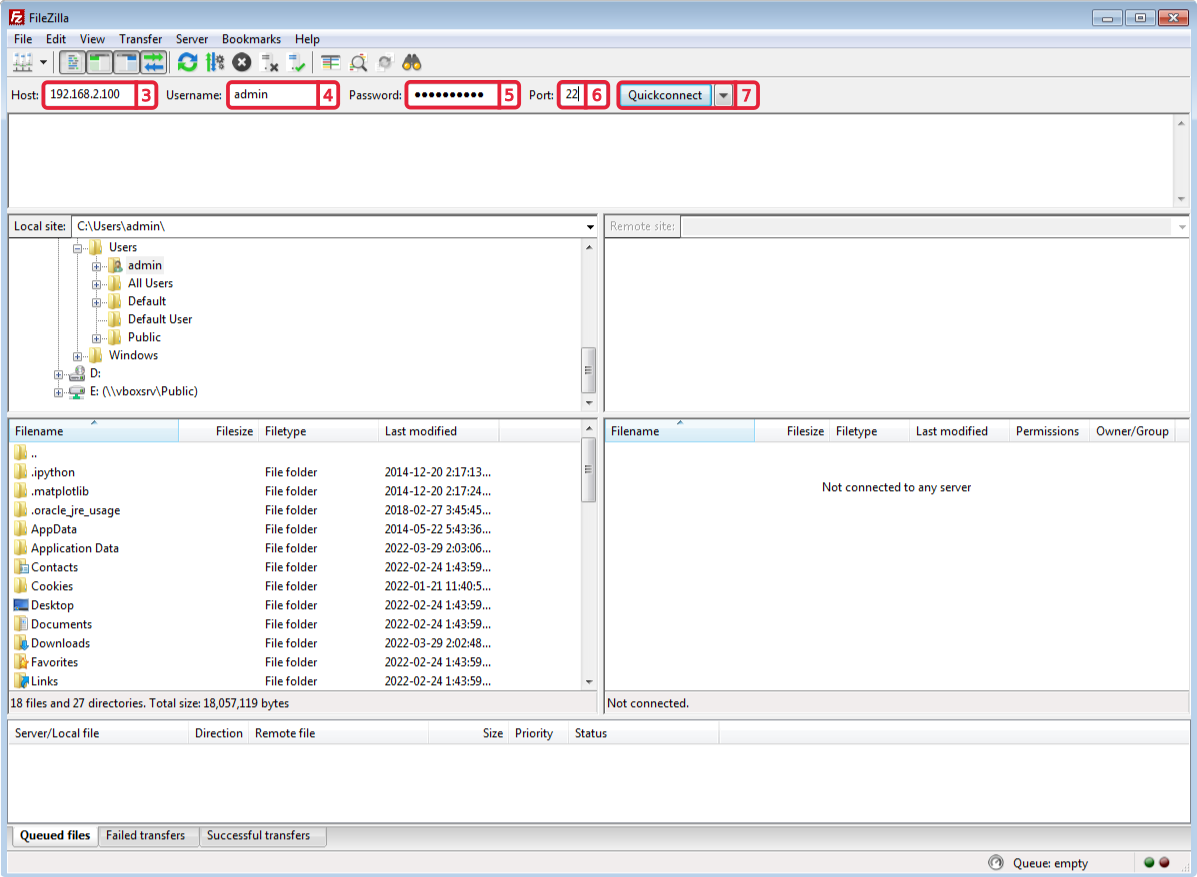Click the local tree scrollbar thumb

(x=589, y=370)
